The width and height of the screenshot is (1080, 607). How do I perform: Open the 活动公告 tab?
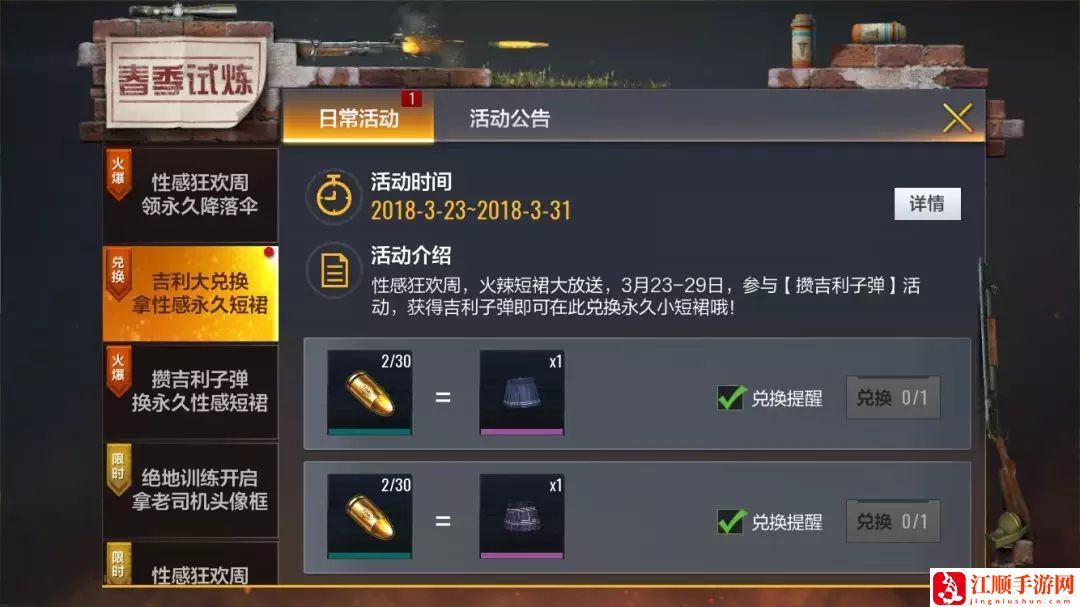pos(510,118)
